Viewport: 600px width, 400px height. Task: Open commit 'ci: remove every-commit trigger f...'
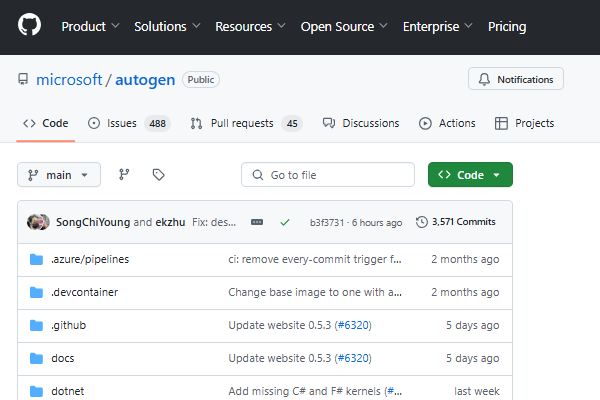tap(315, 259)
